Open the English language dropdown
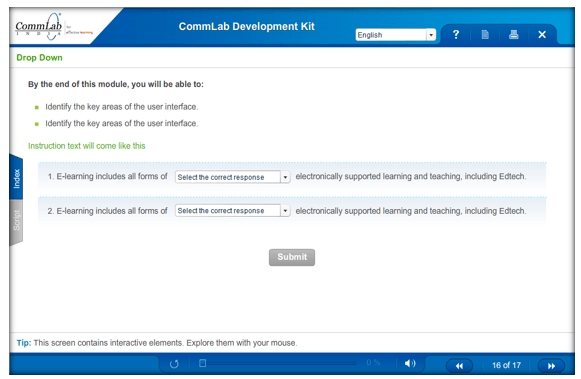 click(x=431, y=35)
